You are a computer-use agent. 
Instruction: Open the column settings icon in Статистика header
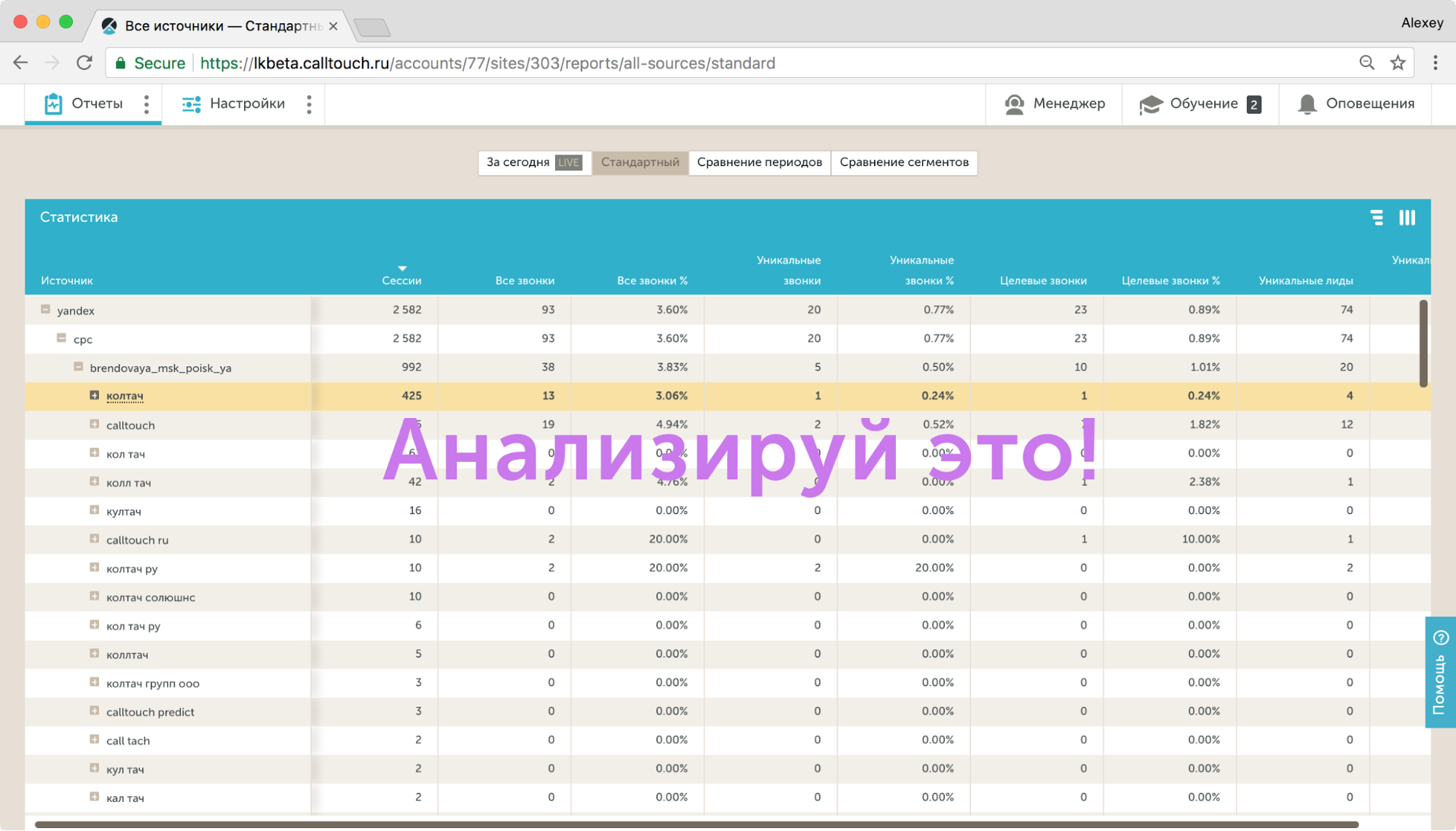1406,218
